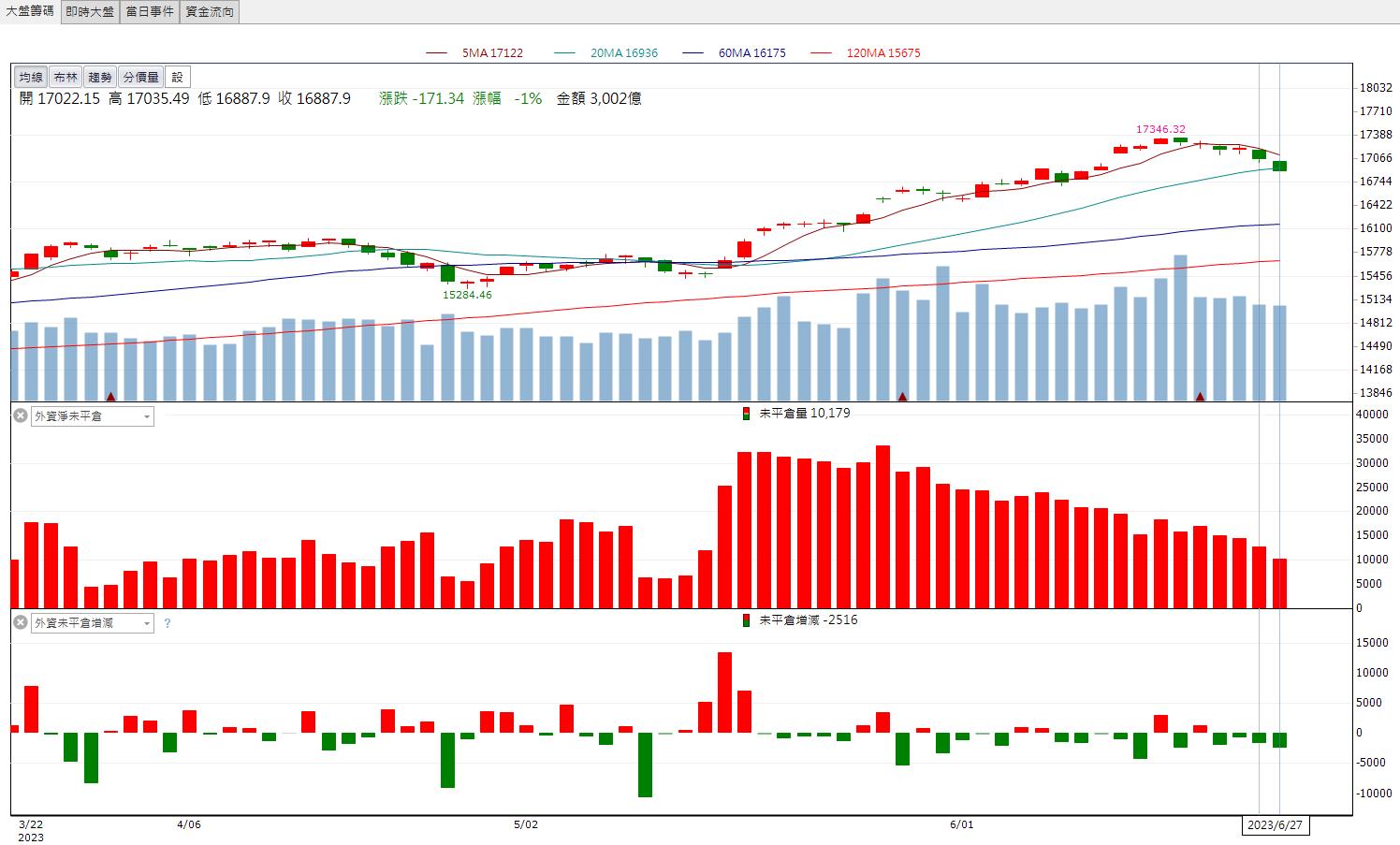Screen dimensions: 1400x845
Task: Click the 40000 open interest axis label
Action: (x=1373, y=414)
